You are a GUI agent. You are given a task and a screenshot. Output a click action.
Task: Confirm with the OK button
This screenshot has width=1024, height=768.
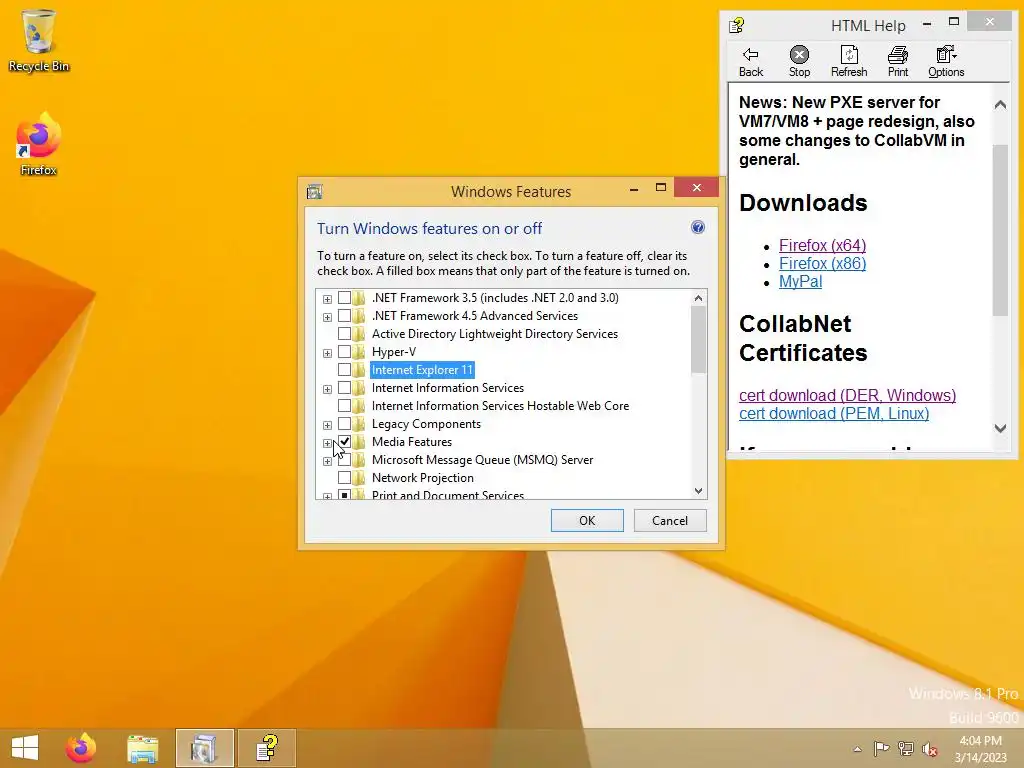[x=587, y=520]
